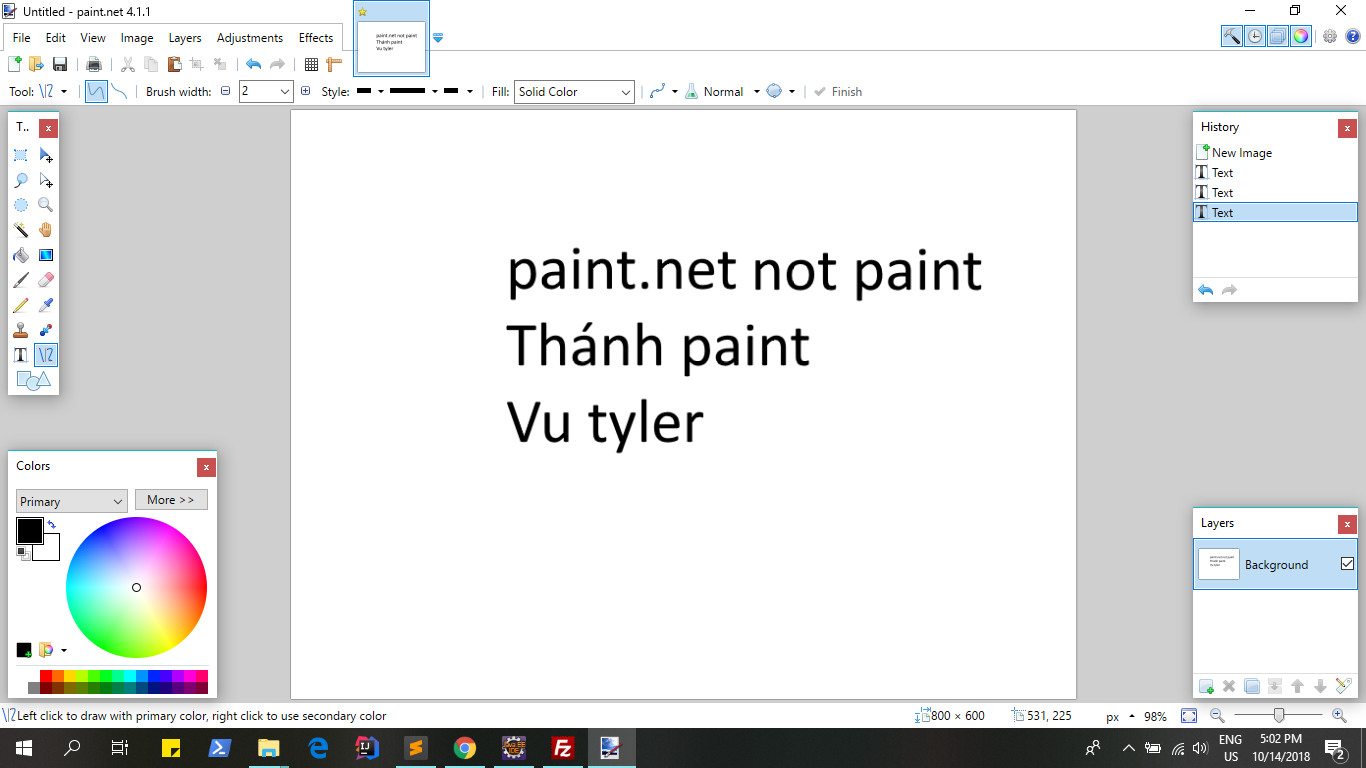Duplicate layer icon in Layers panel
Image resolution: width=1366 pixels, height=768 pixels.
click(1252, 686)
